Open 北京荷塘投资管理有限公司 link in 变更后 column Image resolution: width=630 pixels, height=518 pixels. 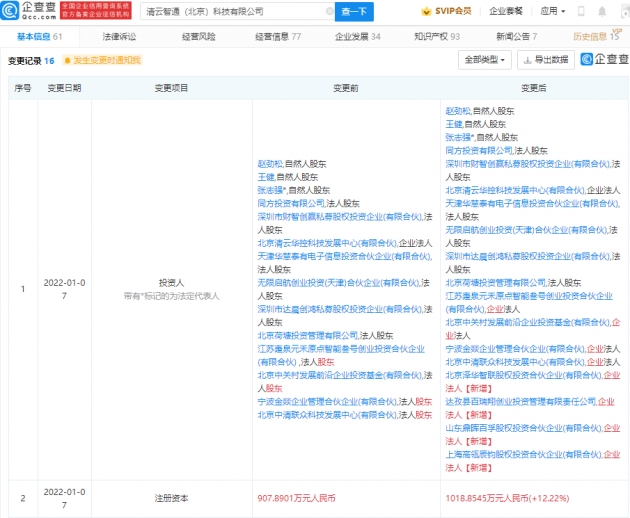click(x=495, y=283)
